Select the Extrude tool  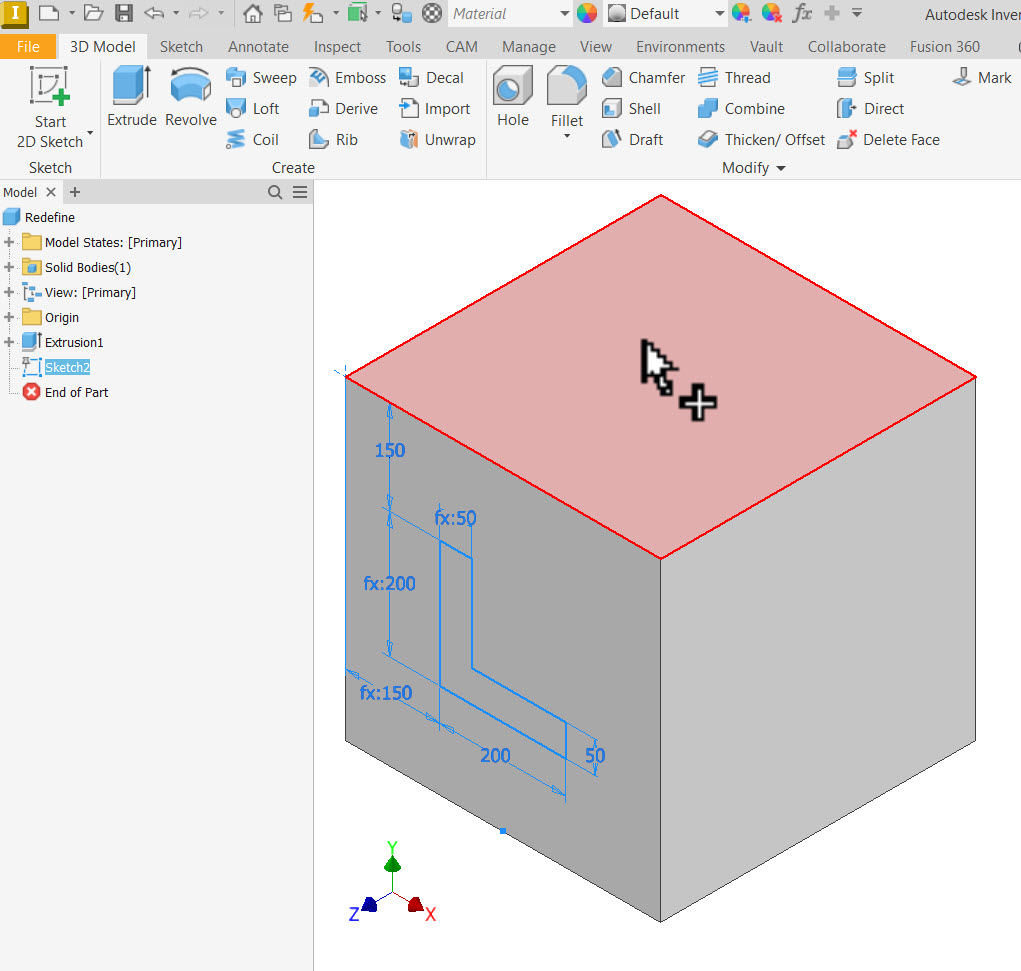(x=131, y=97)
